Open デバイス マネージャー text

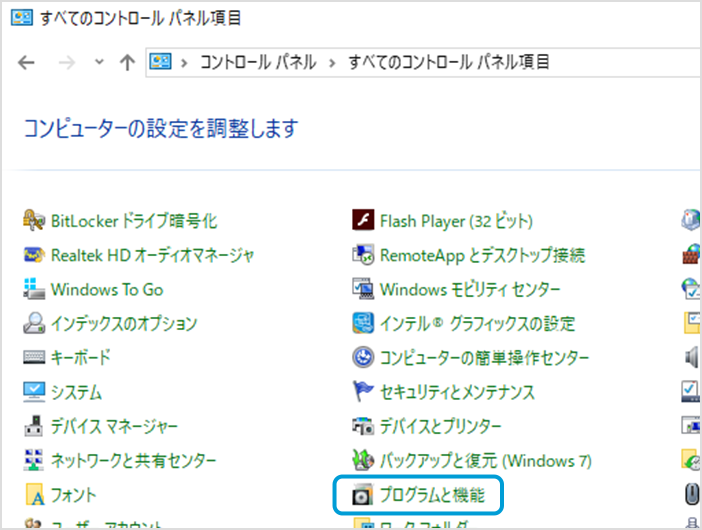(114, 426)
